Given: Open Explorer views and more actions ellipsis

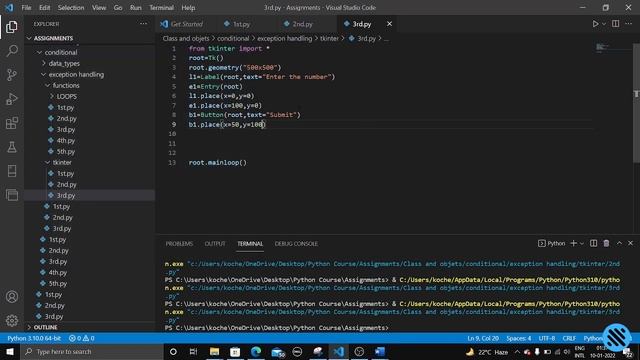Looking at the screenshot, I should [143, 24].
